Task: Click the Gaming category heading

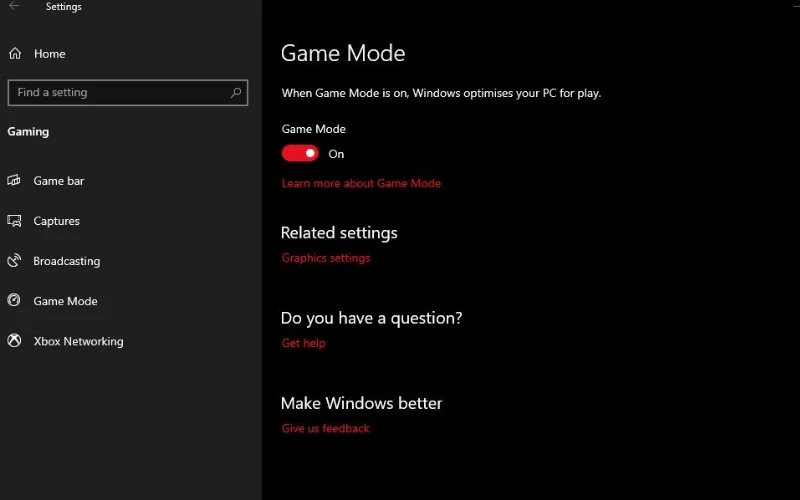Action: pyautogui.click(x=28, y=132)
